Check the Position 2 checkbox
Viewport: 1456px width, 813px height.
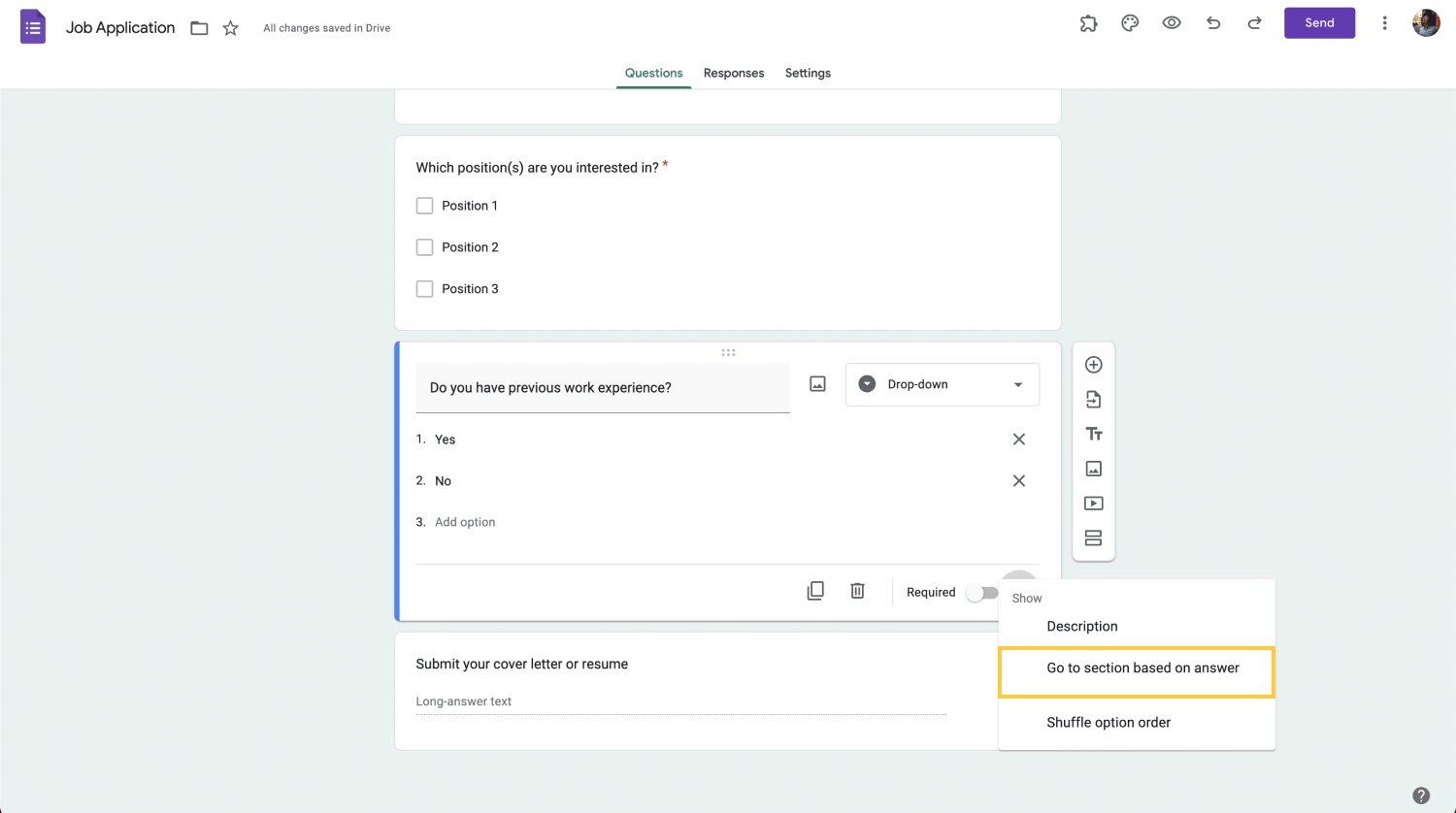click(x=424, y=247)
